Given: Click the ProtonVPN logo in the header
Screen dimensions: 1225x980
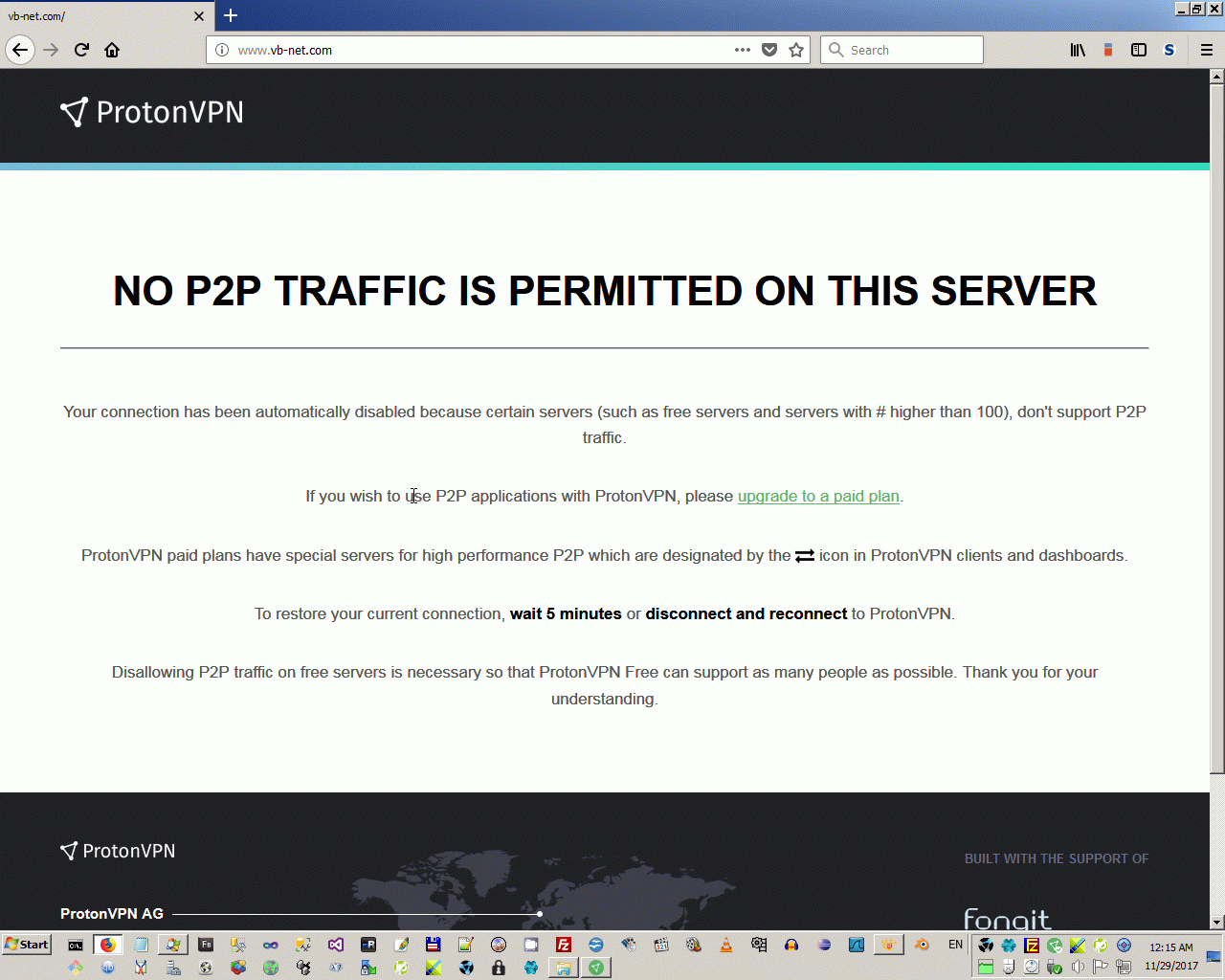Looking at the screenshot, I should (152, 112).
